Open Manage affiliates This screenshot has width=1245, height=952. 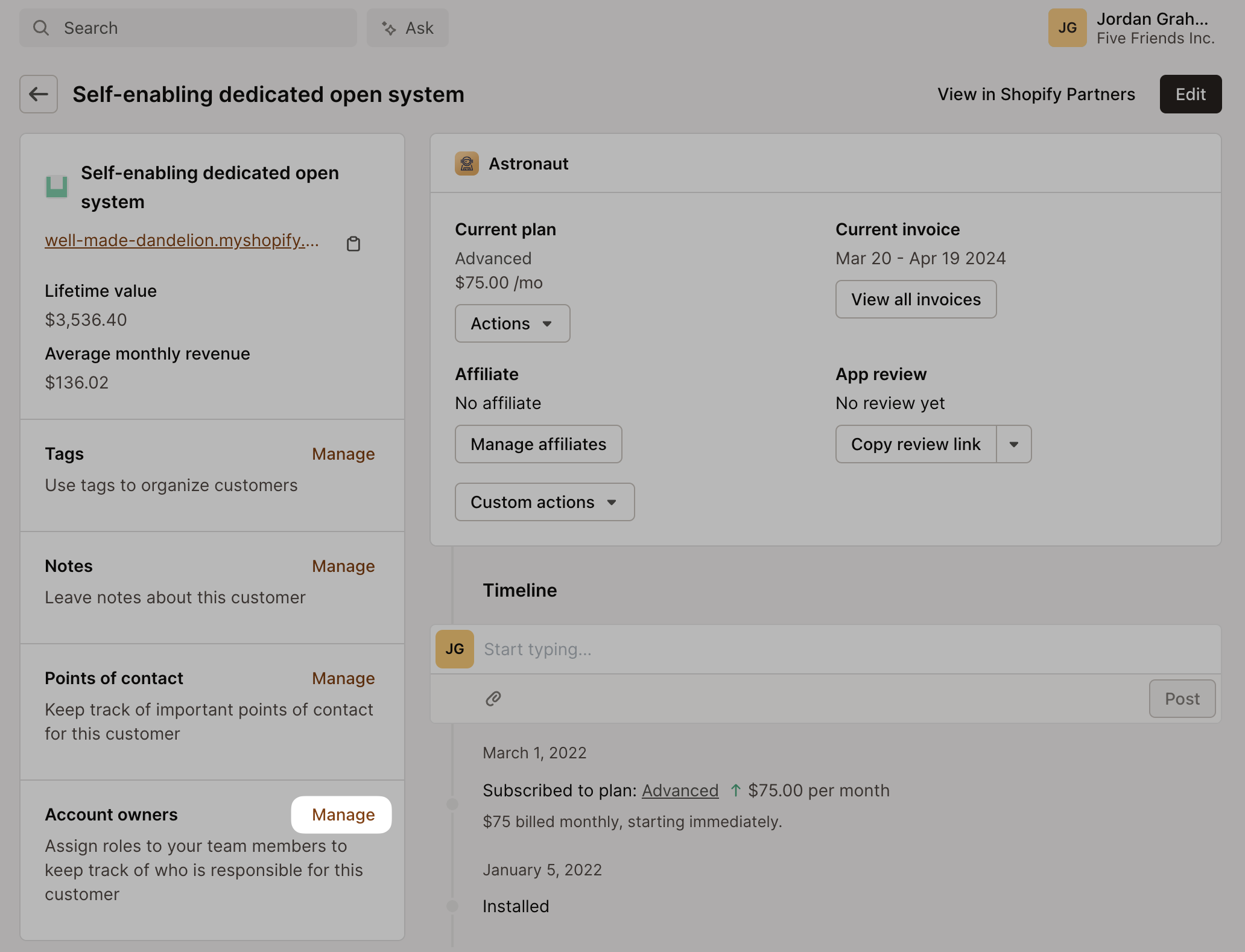click(537, 444)
